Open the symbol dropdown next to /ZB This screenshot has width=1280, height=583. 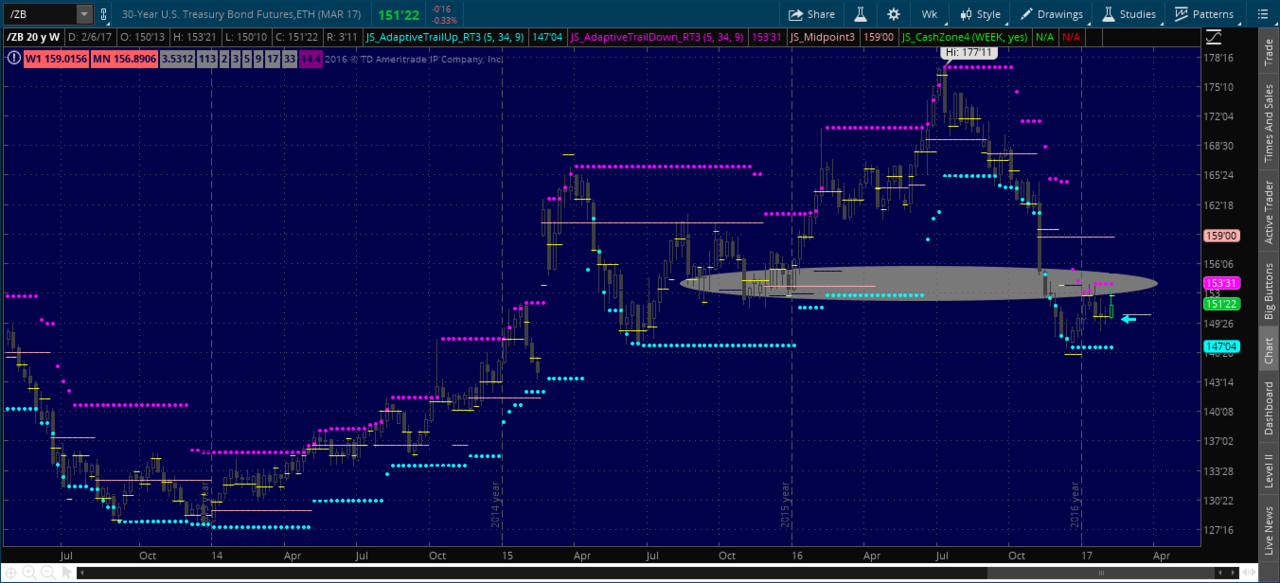[x=84, y=14]
